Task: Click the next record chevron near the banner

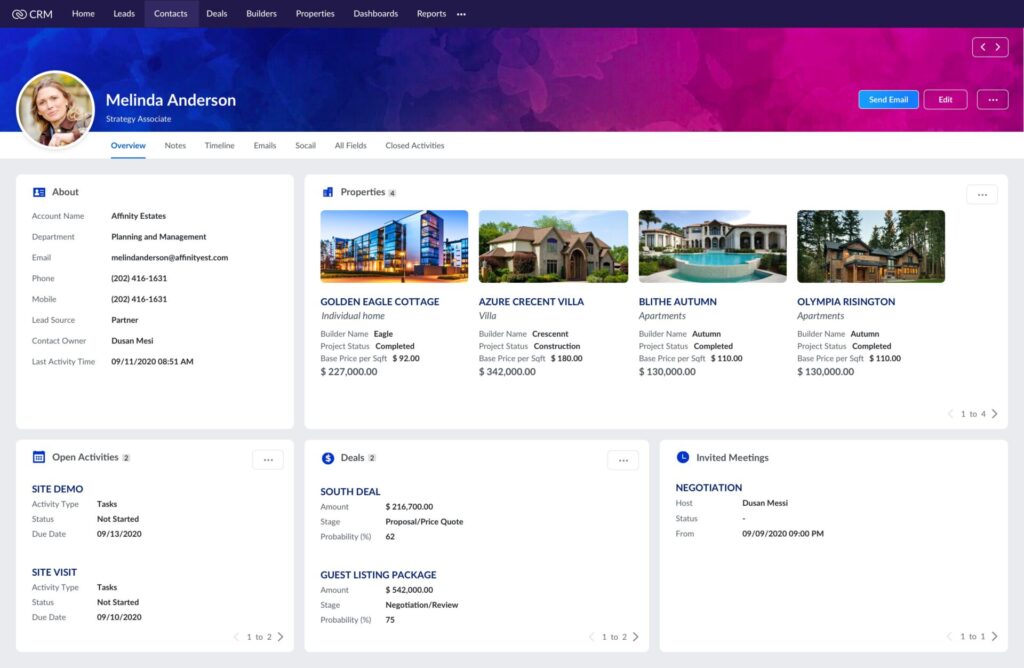Action: 998,46
